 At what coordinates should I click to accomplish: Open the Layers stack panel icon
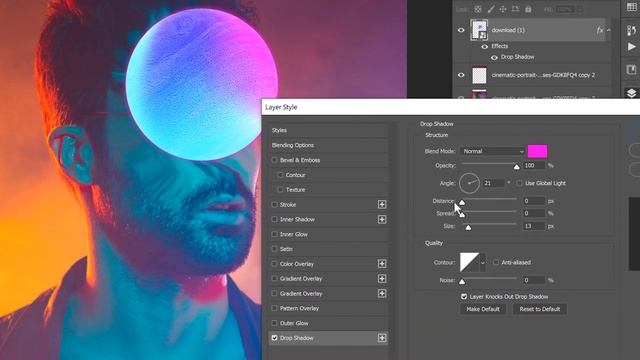pyautogui.click(x=631, y=93)
